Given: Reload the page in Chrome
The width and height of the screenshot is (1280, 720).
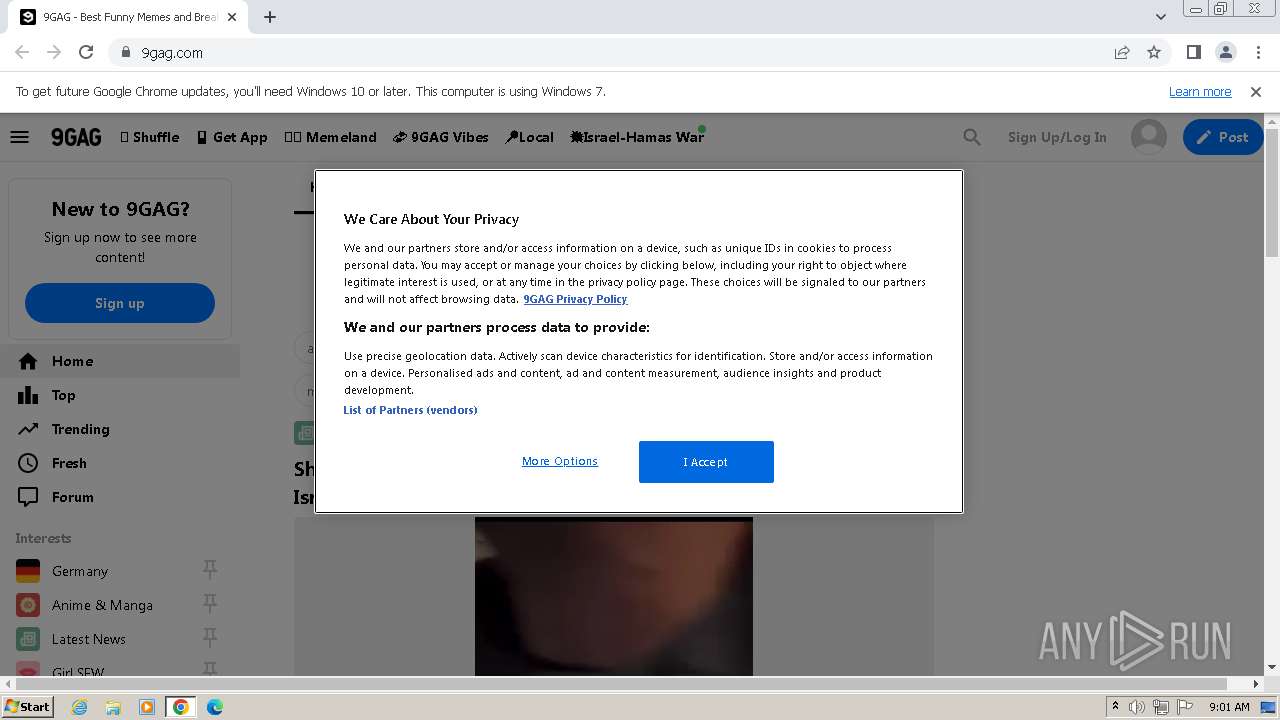Looking at the screenshot, I should click(x=86, y=53).
